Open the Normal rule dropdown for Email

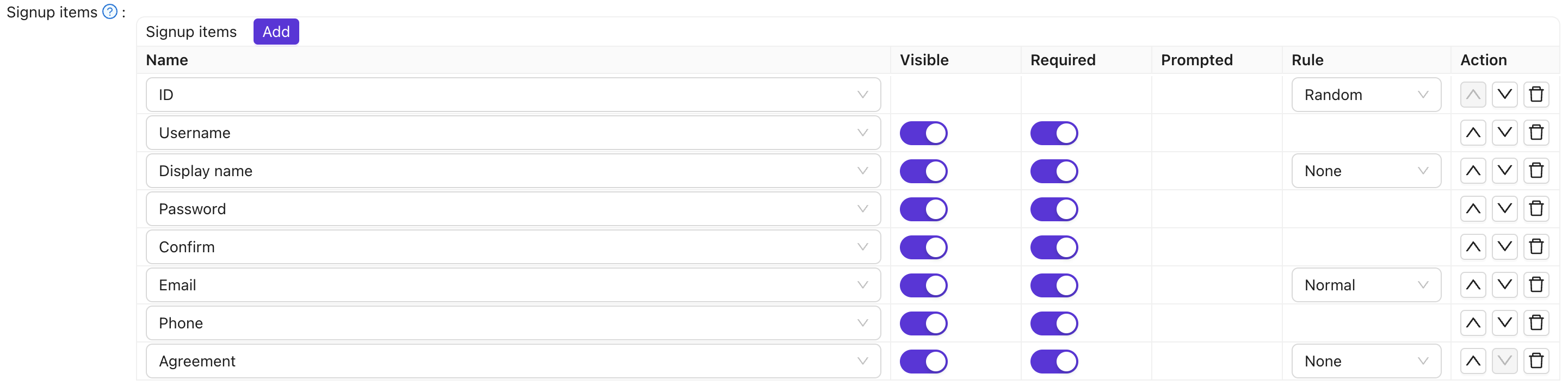(1365, 284)
